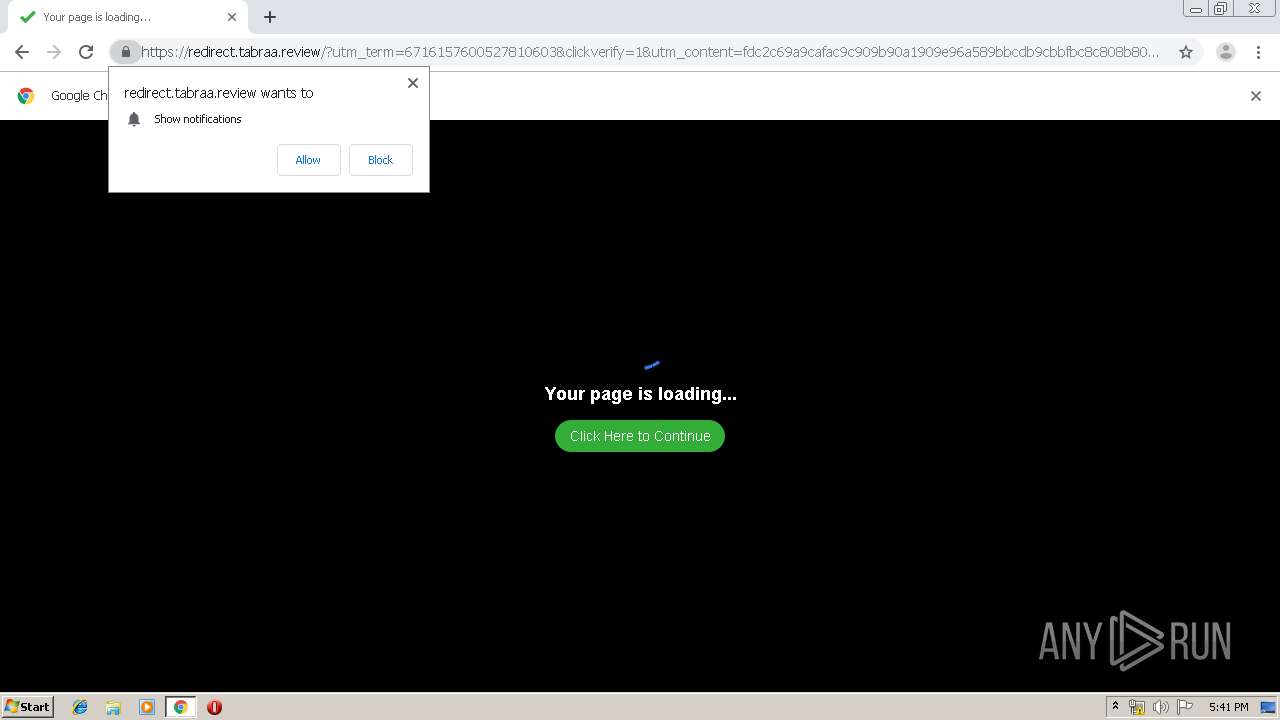Click the green 'Click Here to Continue' button
Image resolution: width=1280 pixels, height=720 pixels.
[x=640, y=436]
